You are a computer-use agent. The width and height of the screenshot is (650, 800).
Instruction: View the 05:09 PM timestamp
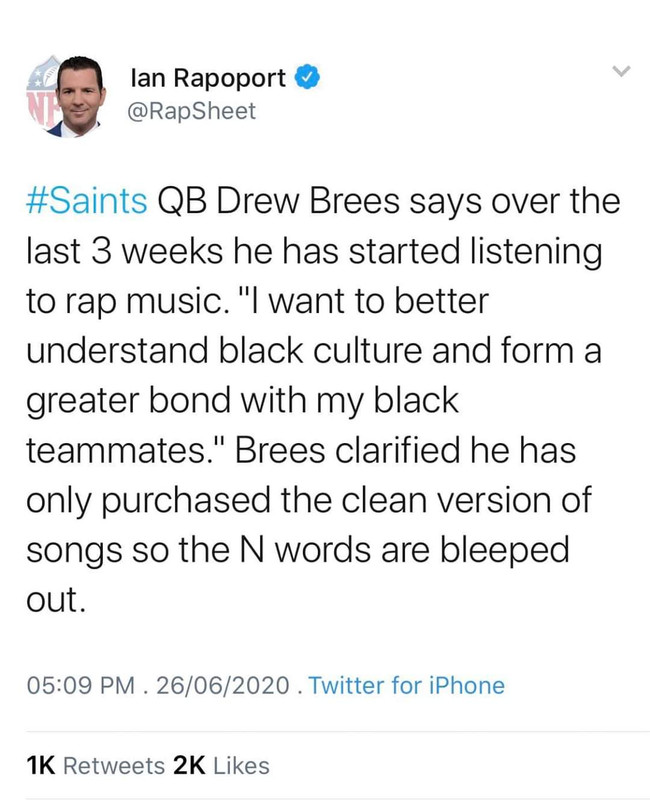tap(81, 685)
